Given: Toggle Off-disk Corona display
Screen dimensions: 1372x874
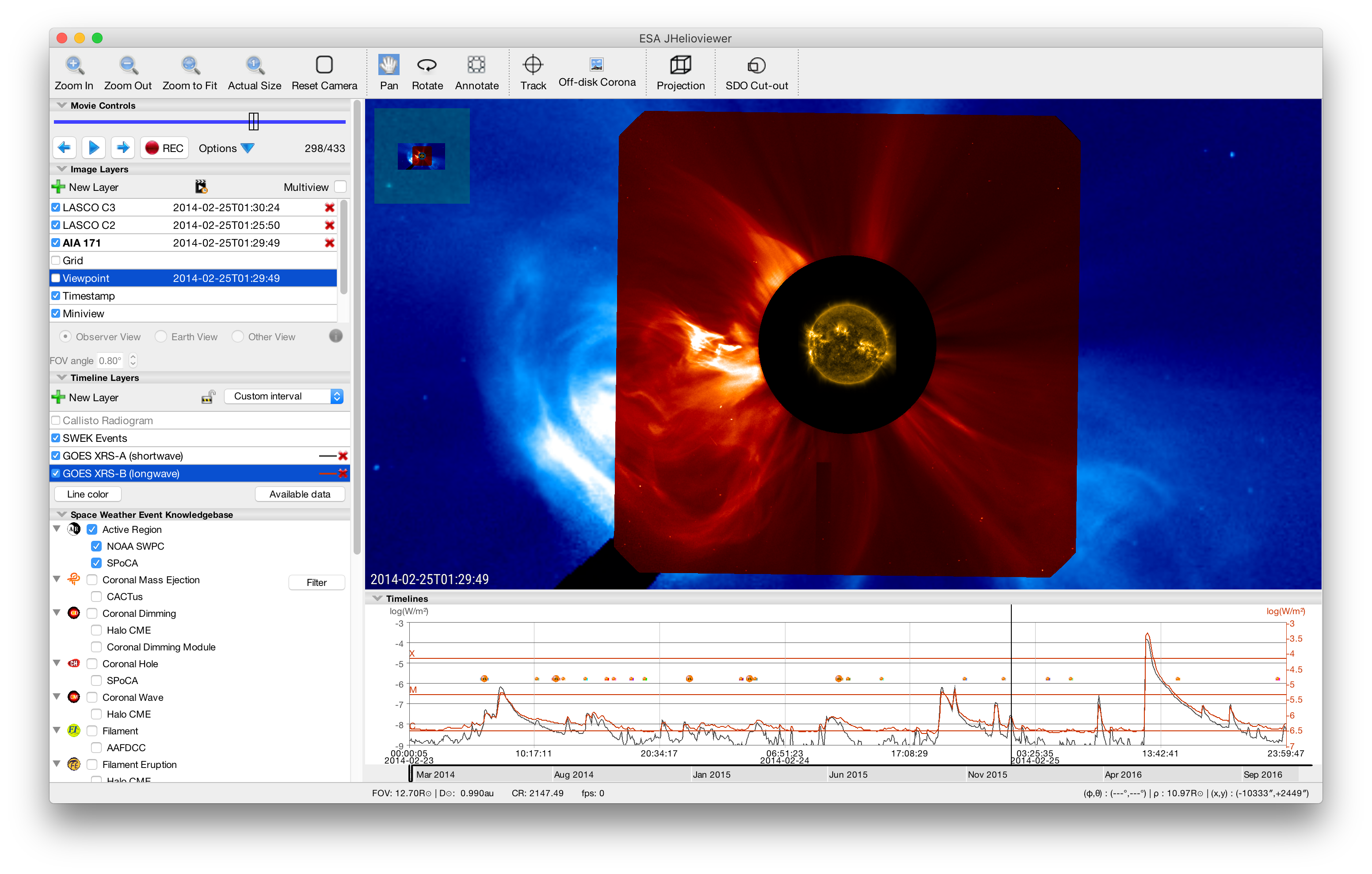Looking at the screenshot, I should click(597, 73).
